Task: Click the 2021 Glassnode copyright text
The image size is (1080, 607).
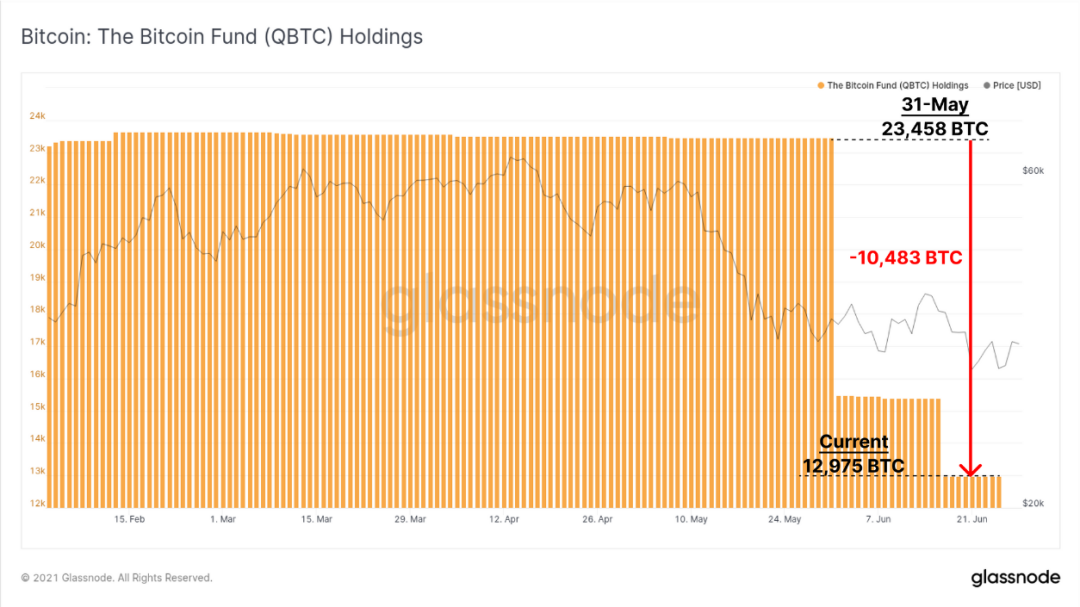Action: click(116, 577)
